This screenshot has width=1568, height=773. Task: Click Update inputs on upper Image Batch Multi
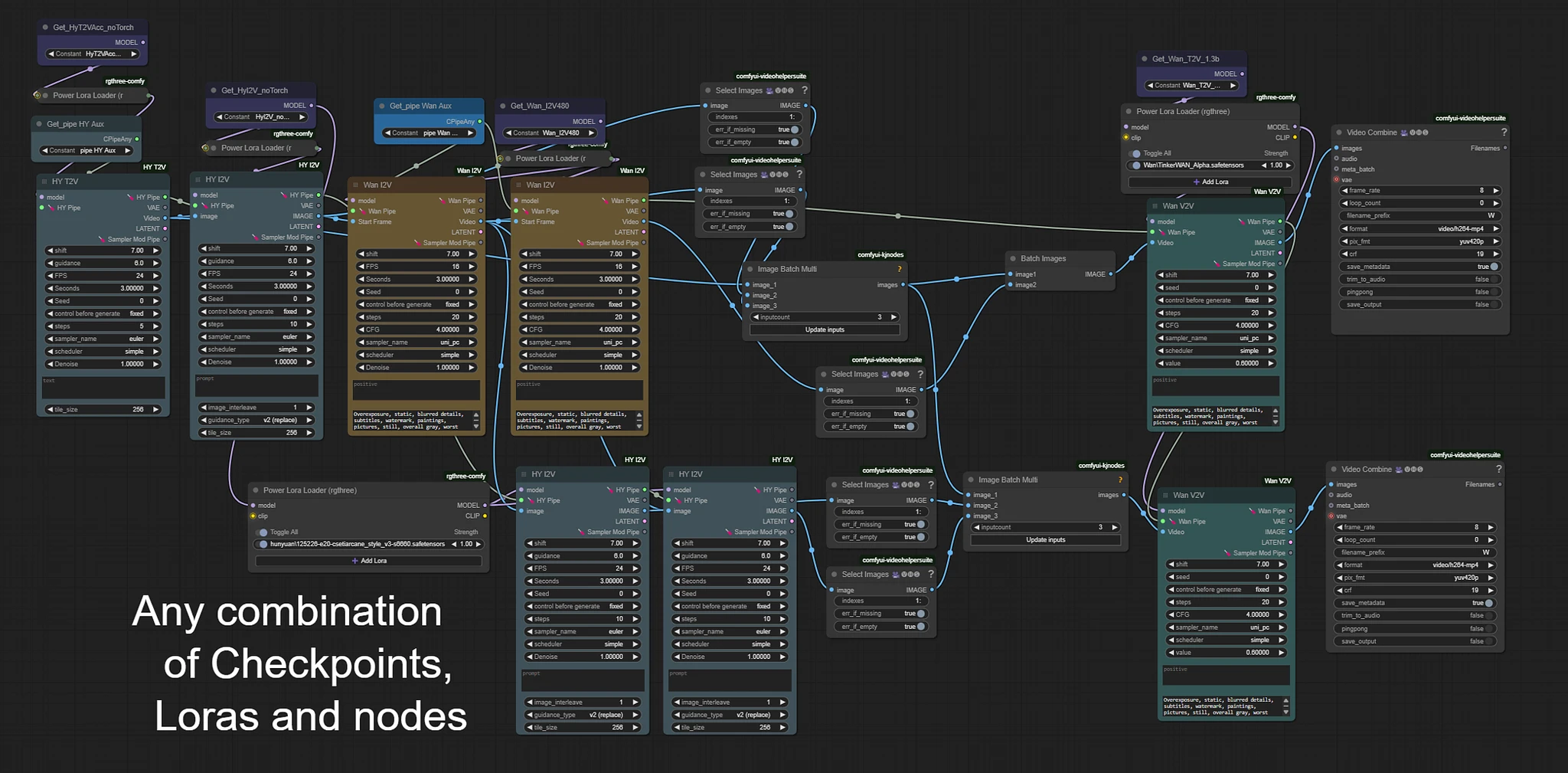(x=825, y=330)
